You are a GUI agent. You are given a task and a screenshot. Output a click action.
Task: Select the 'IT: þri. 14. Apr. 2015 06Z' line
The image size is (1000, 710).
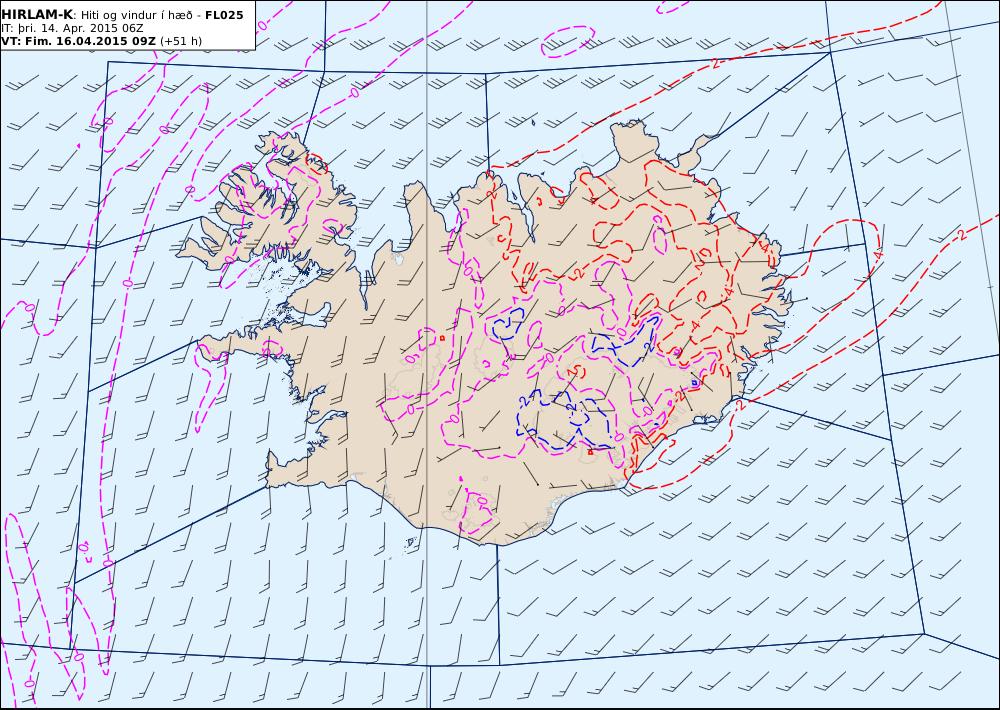[72, 28]
